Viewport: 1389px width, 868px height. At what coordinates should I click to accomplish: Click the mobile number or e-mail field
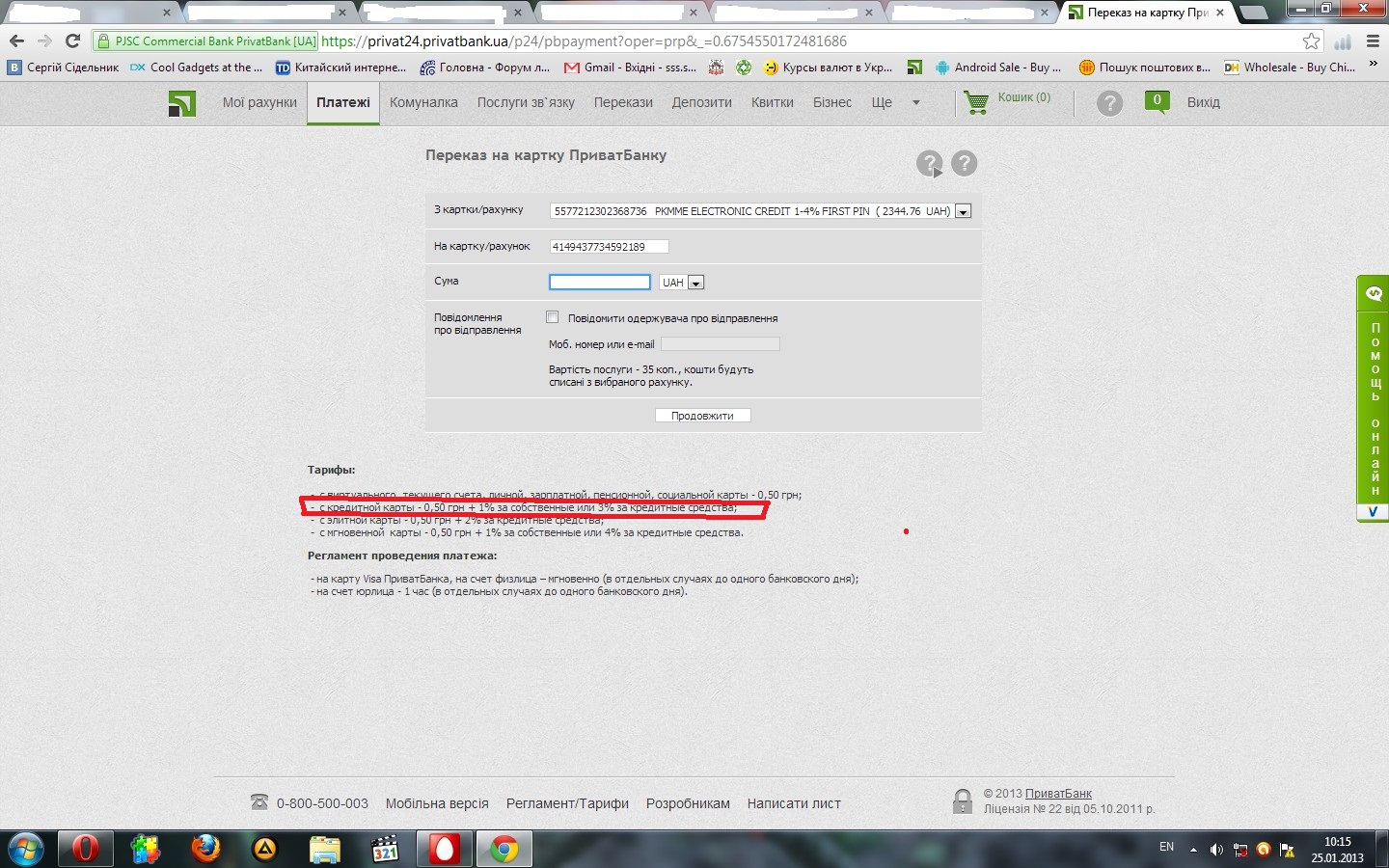(x=720, y=344)
